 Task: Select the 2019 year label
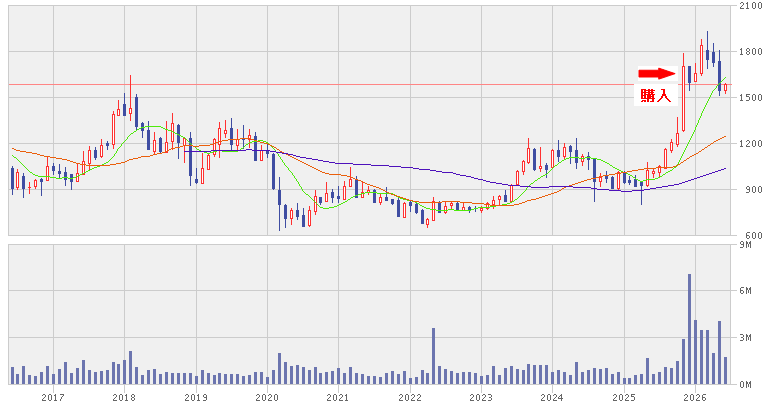196,397
